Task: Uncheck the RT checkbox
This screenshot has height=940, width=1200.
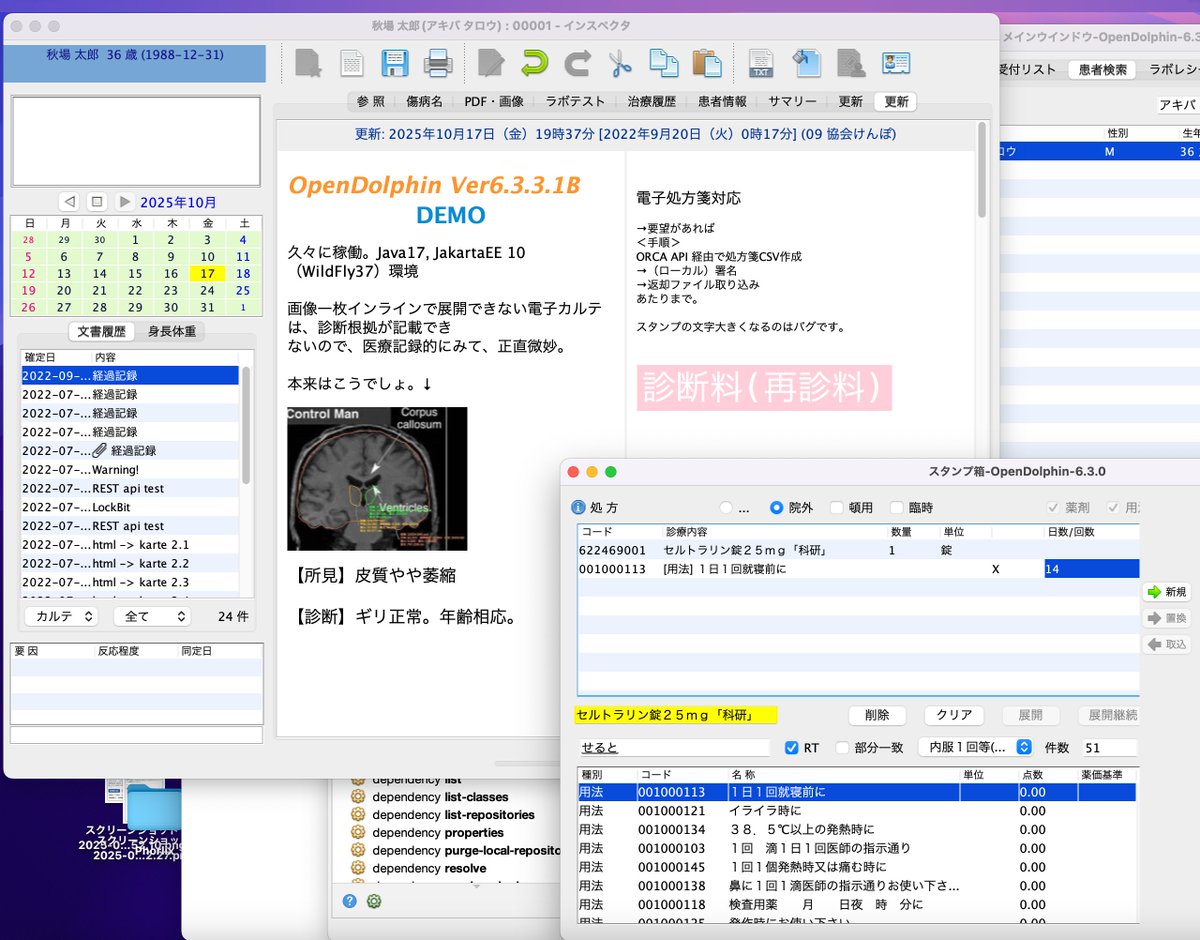Action: (x=792, y=748)
